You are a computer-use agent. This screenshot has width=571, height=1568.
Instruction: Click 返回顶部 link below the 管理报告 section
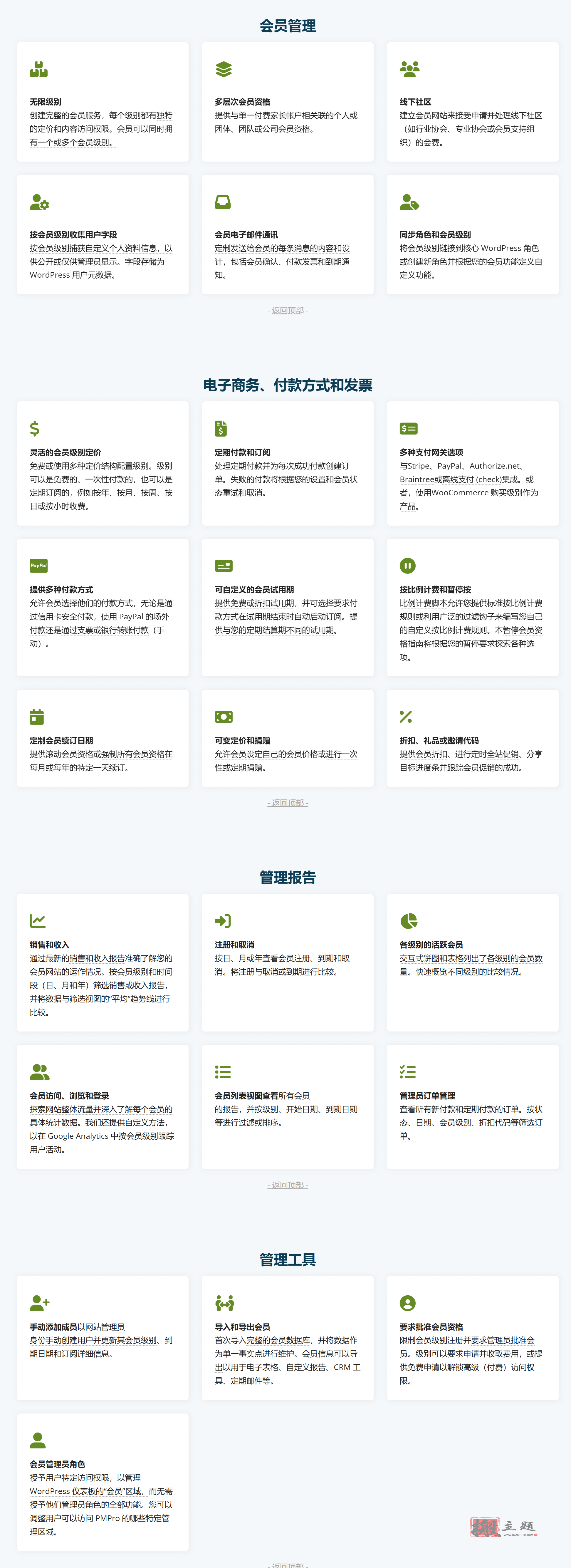click(287, 1185)
